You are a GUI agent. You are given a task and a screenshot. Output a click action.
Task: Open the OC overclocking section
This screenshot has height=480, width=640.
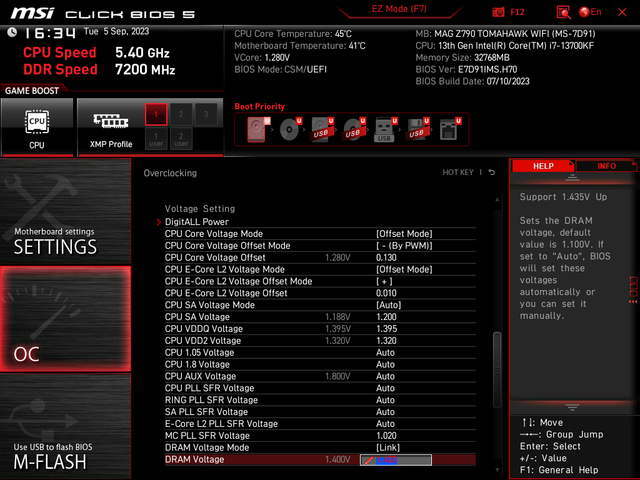pyautogui.click(x=65, y=319)
